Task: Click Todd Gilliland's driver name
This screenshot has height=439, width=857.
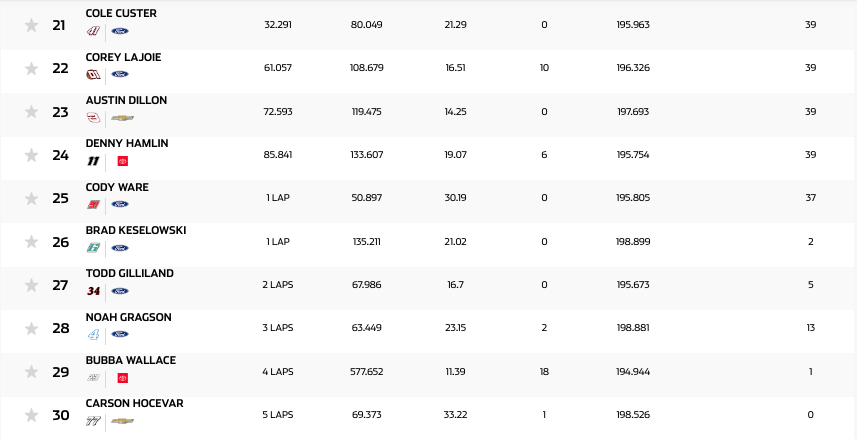Action: (128, 273)
